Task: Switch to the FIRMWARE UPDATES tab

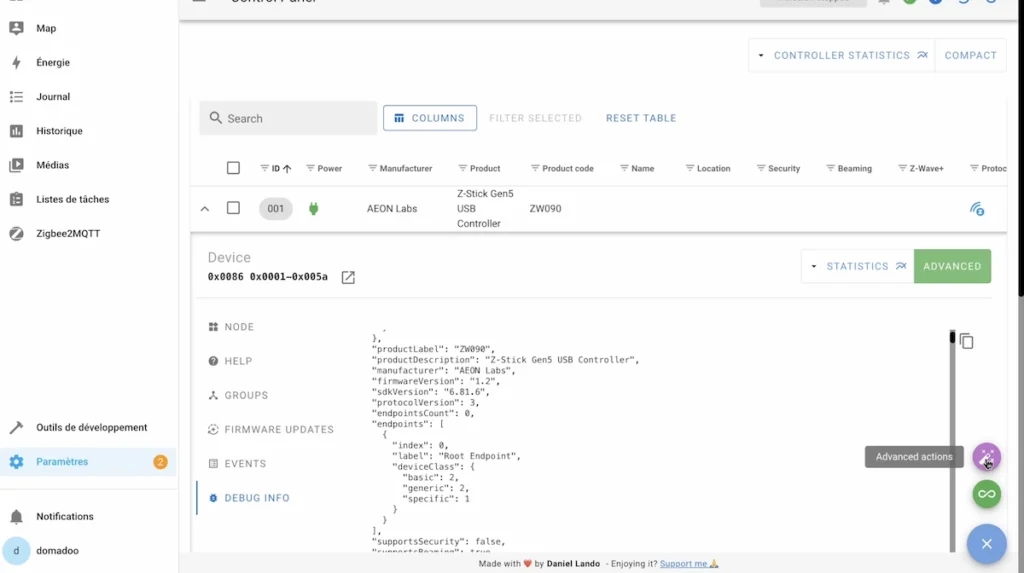Action: tap(279, 429)
